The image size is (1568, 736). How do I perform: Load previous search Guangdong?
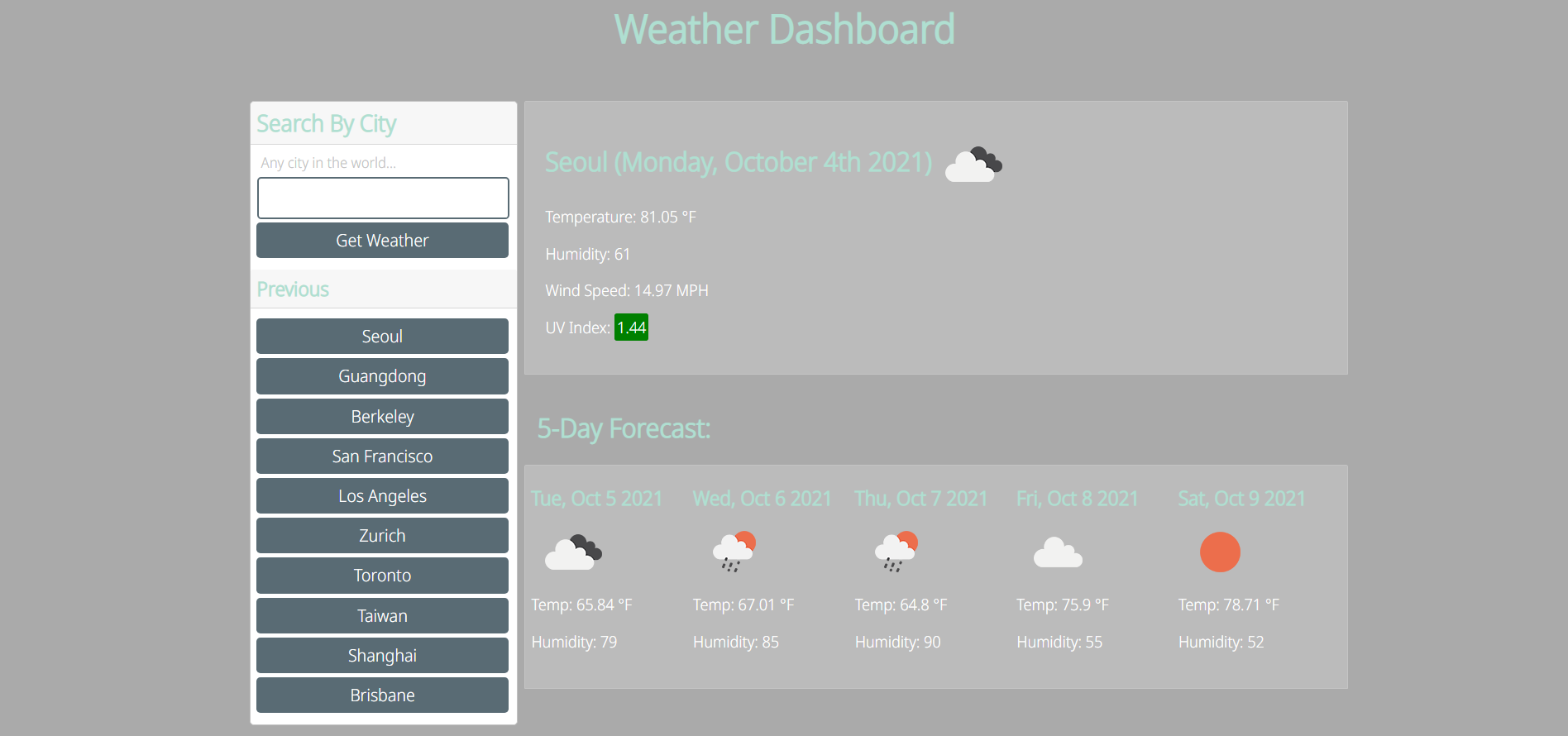pos(383,376)
